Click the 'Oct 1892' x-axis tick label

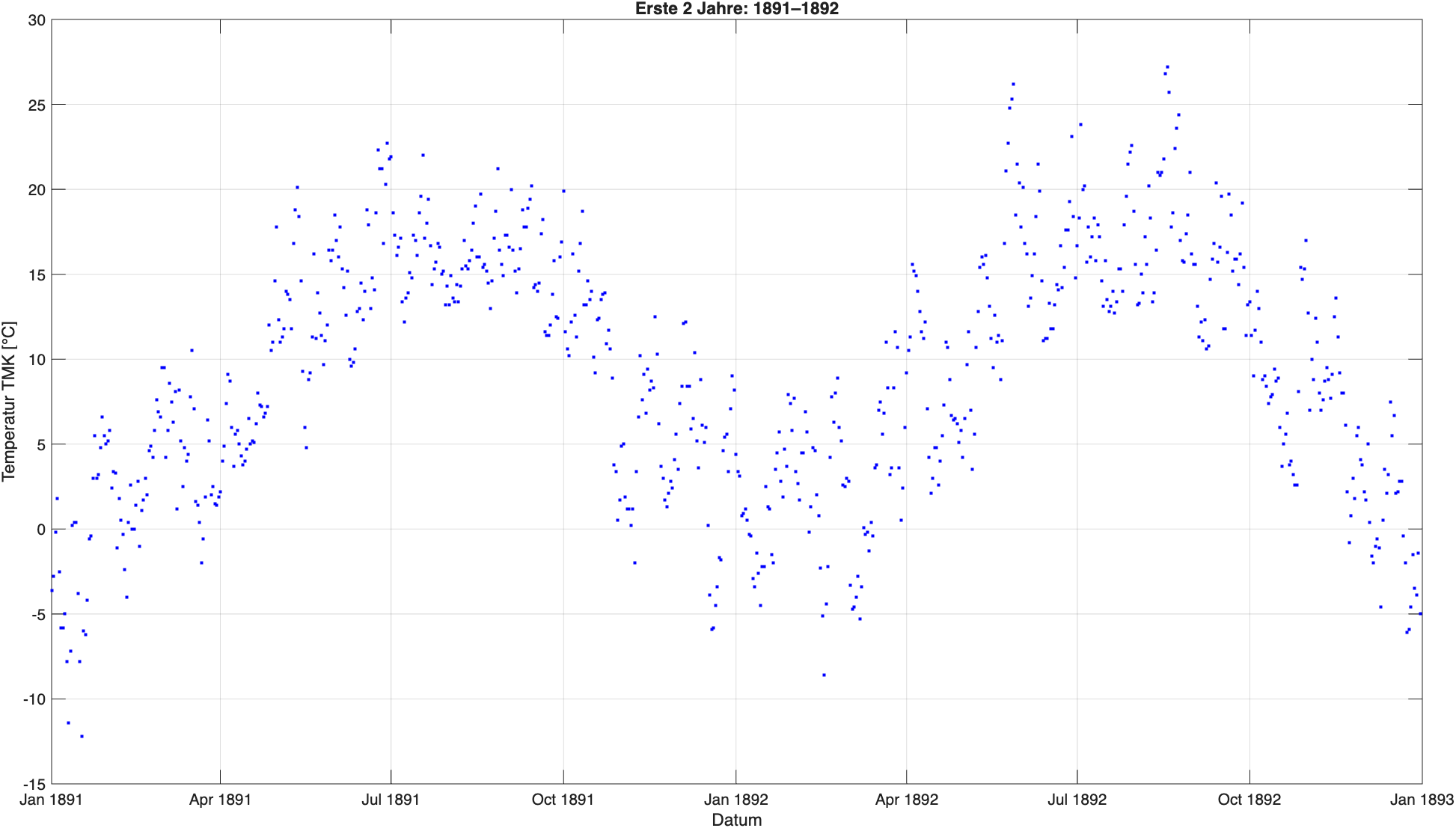click(1249, 800)
